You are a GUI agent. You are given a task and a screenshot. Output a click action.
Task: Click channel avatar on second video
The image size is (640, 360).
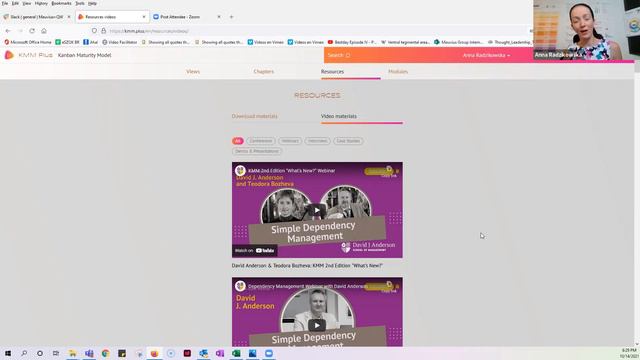click(x=240, y=286)
